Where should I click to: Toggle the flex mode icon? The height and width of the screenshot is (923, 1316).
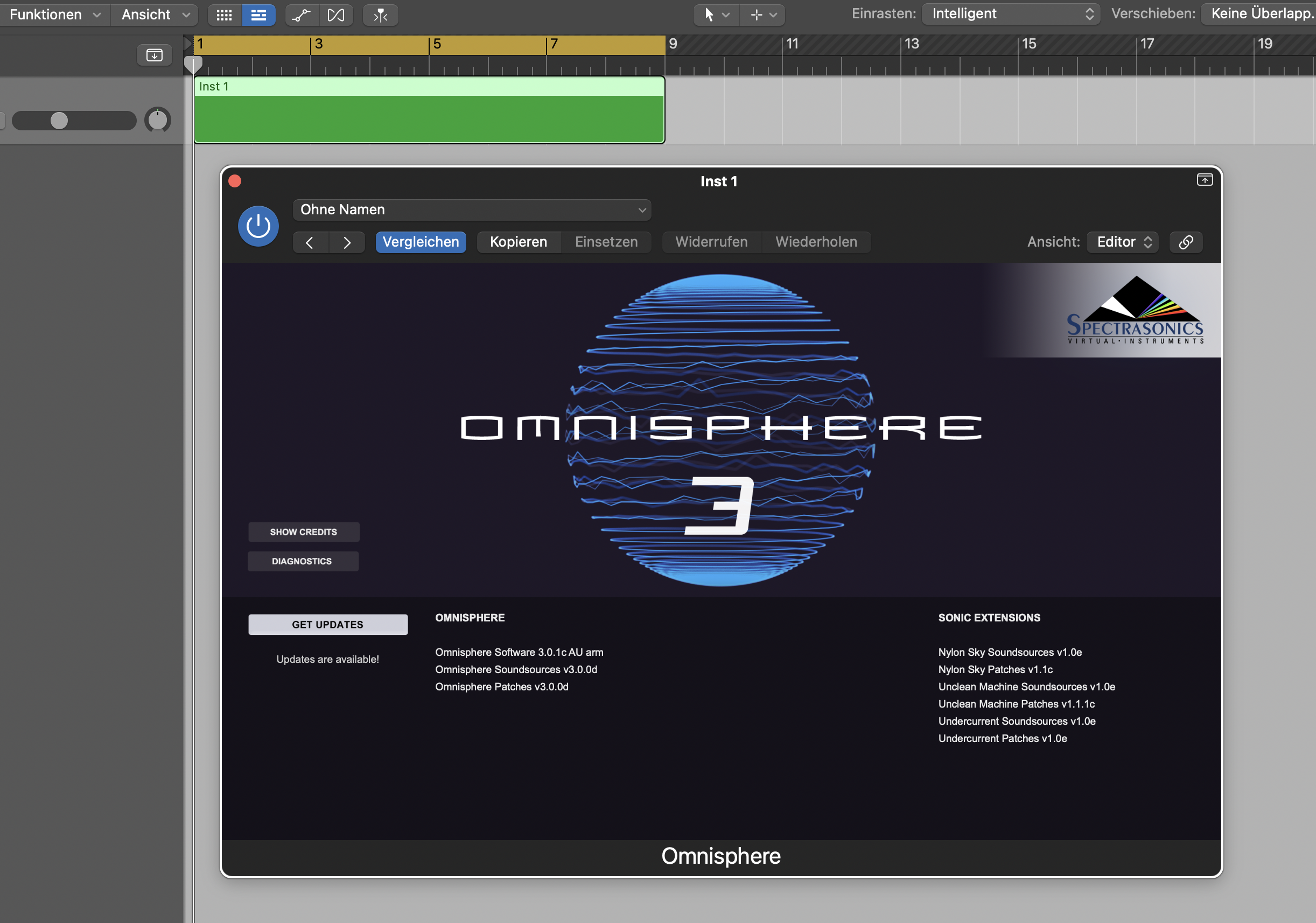coord(336,15)
